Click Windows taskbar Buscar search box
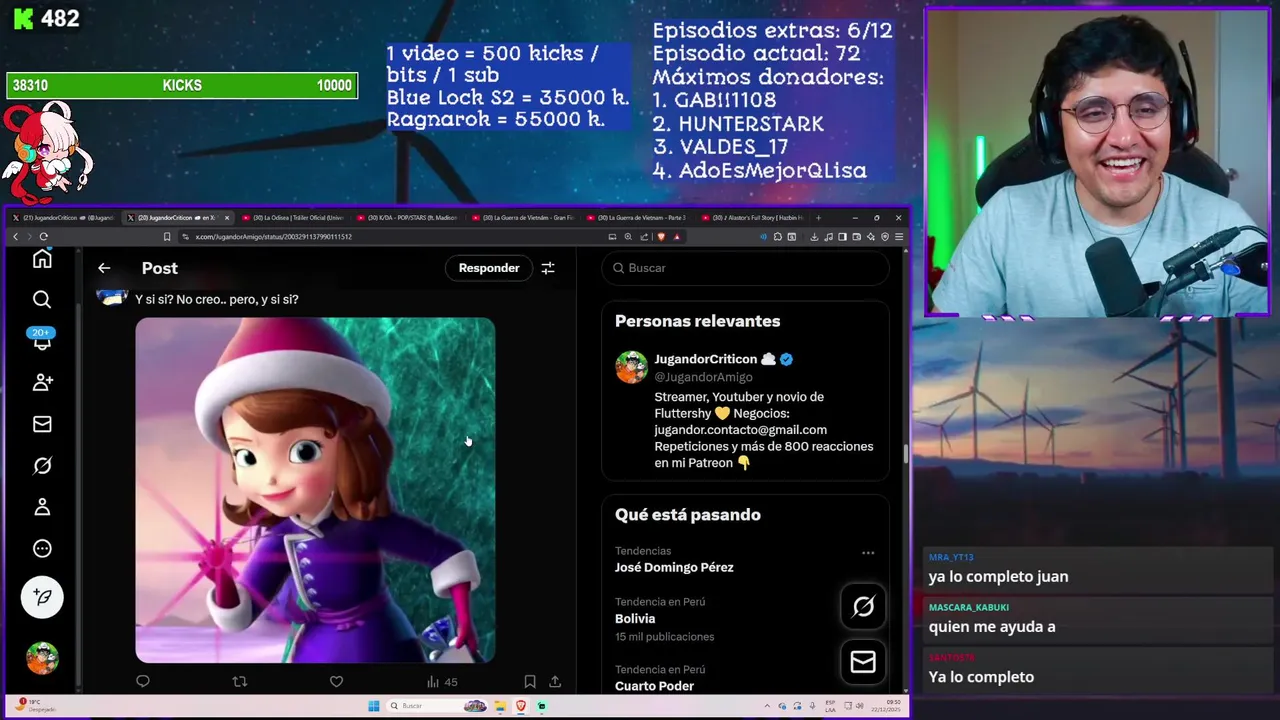This screenshot has width=1280, height=720. coord(437,706)
